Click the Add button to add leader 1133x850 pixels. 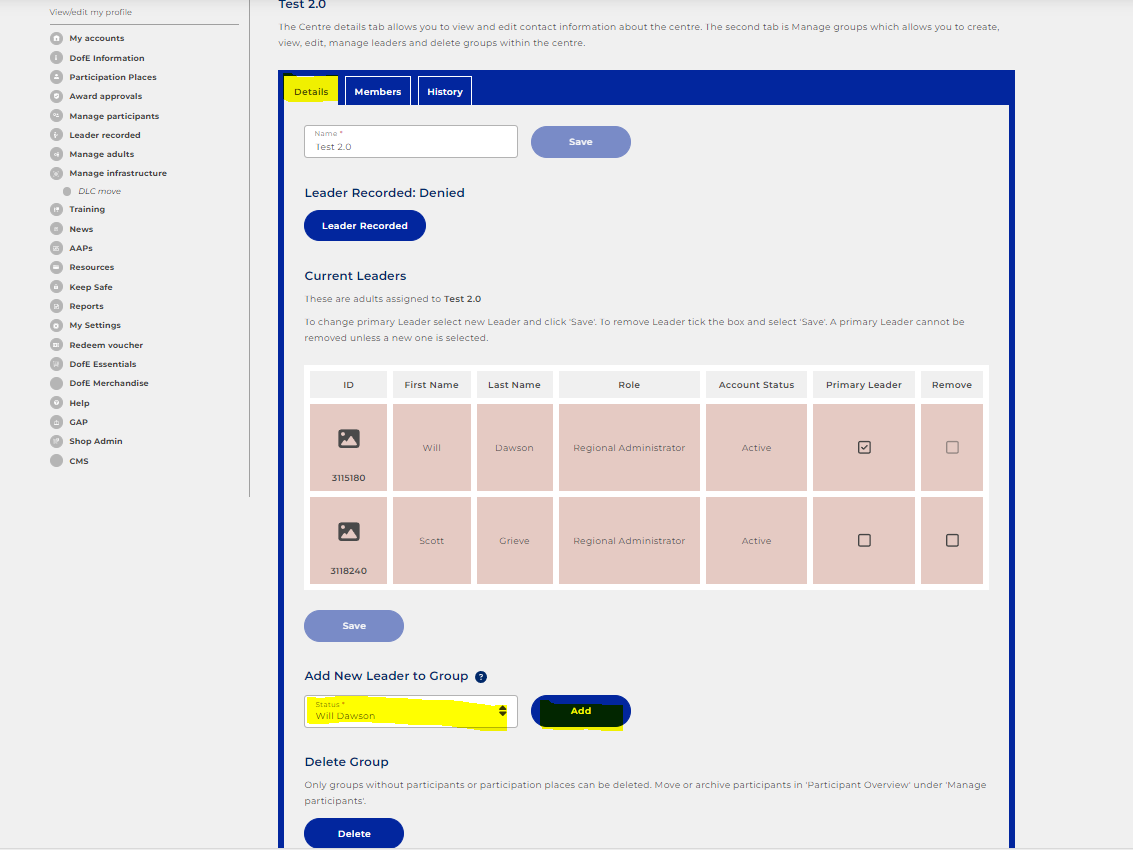click(x=580, y=711)
